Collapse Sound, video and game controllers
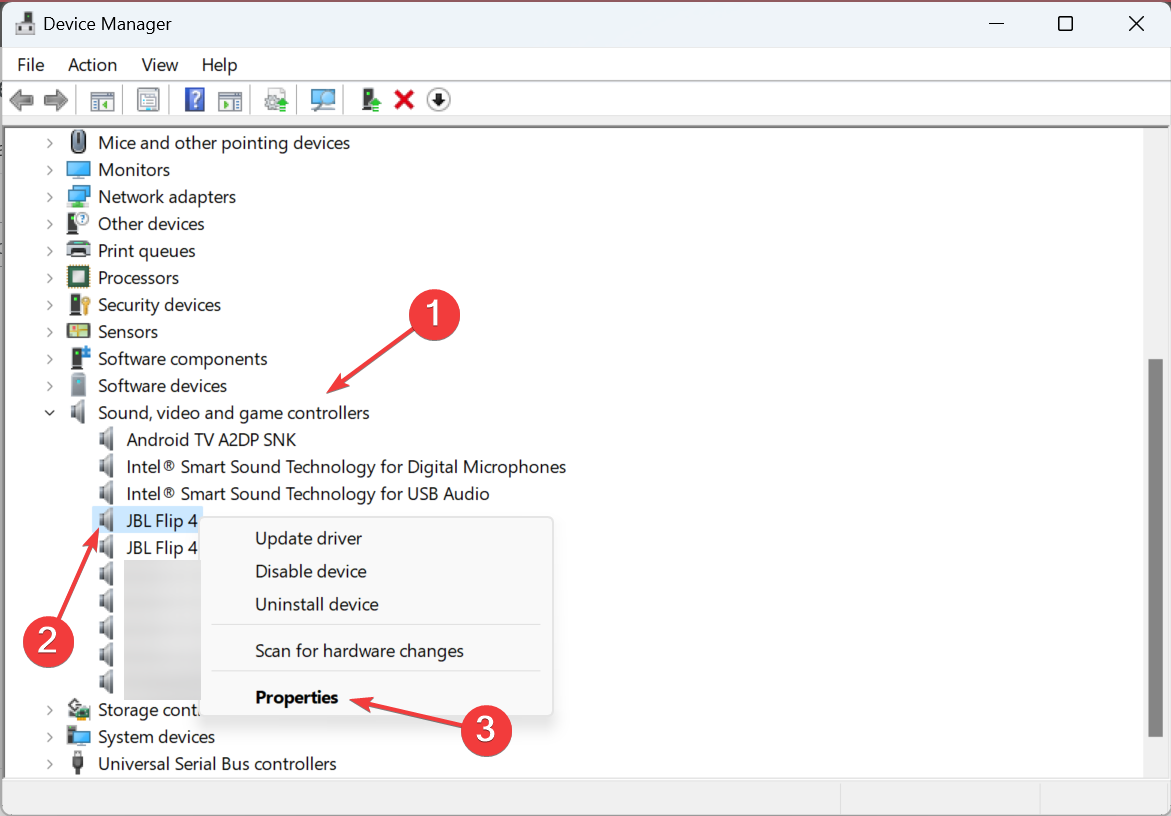Image resolution: width=1171 pixels, height=816 pixels. pyautogui.click(x=50, y=413)
